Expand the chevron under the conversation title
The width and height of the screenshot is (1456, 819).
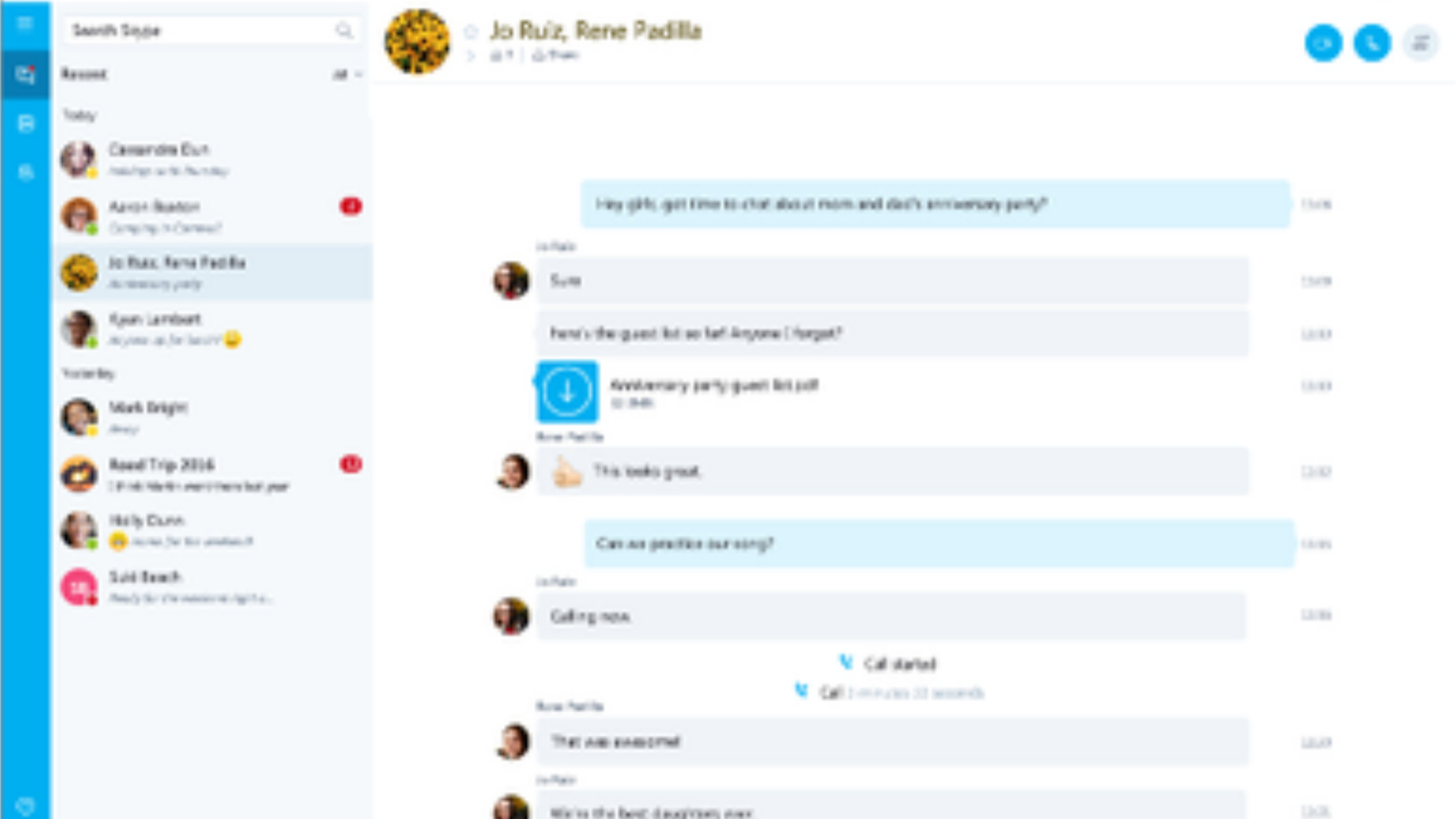470,55
